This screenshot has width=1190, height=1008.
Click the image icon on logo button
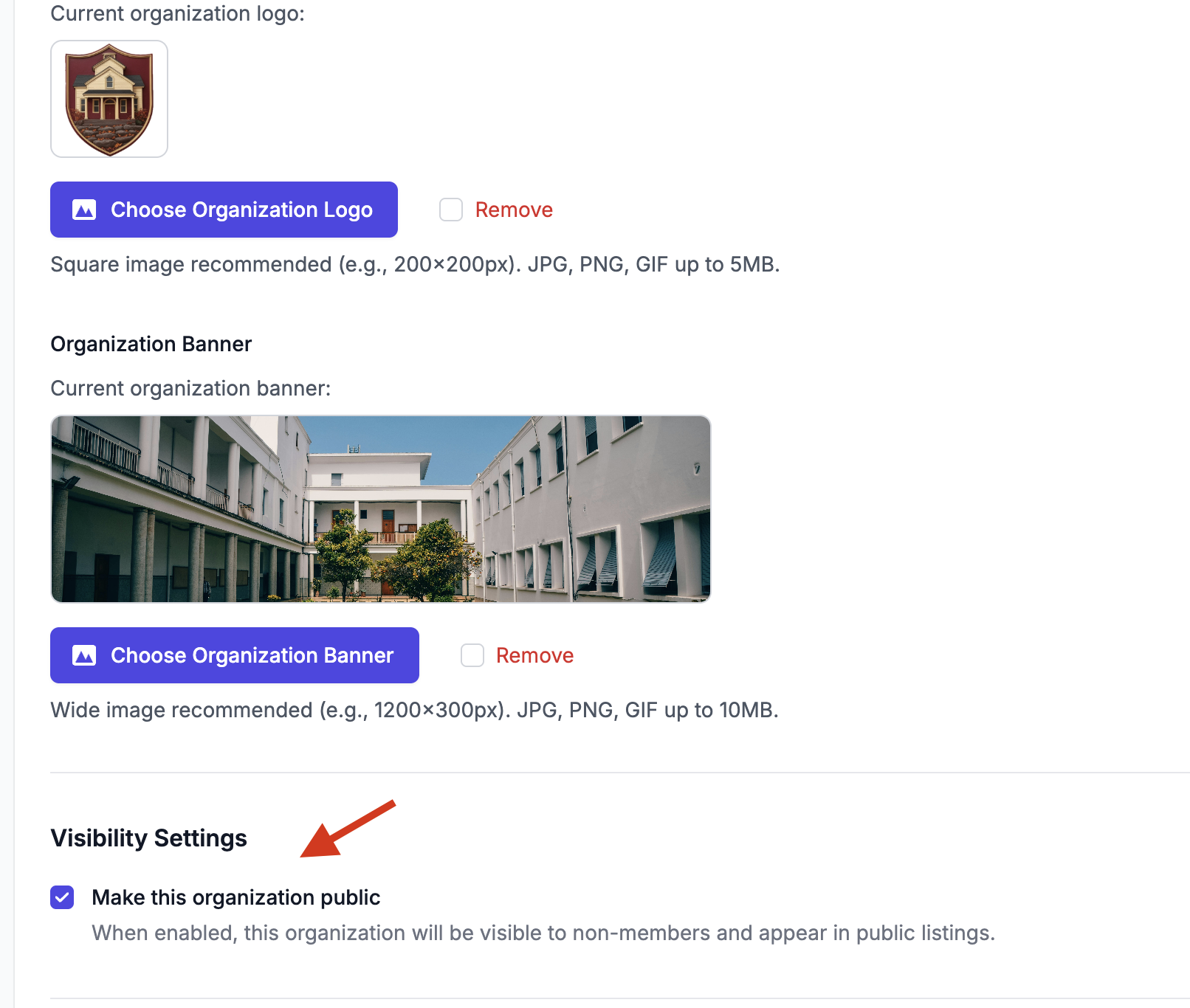pyautogui.click(x=84, y=210)
